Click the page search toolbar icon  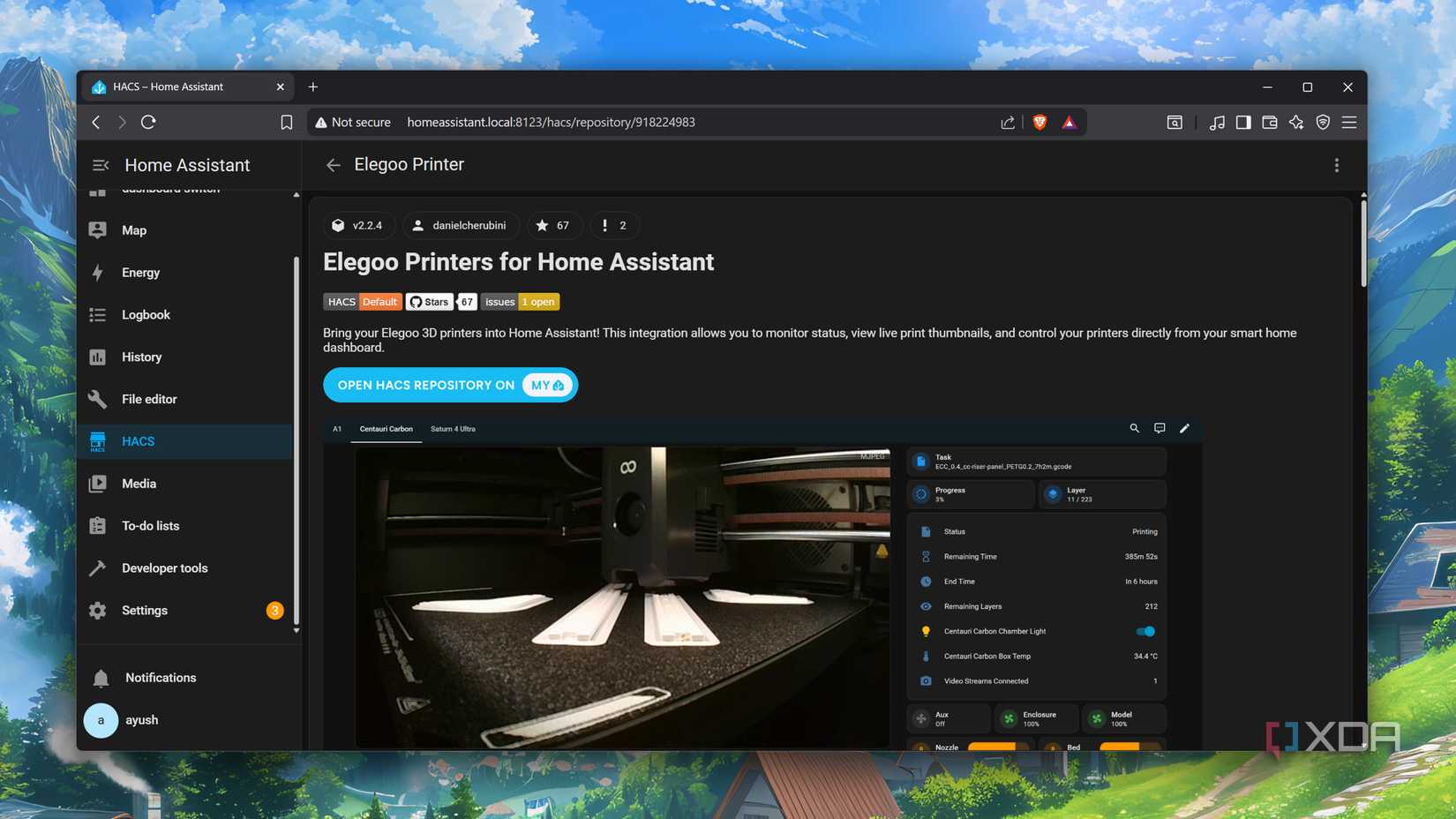pos(1175,123)
